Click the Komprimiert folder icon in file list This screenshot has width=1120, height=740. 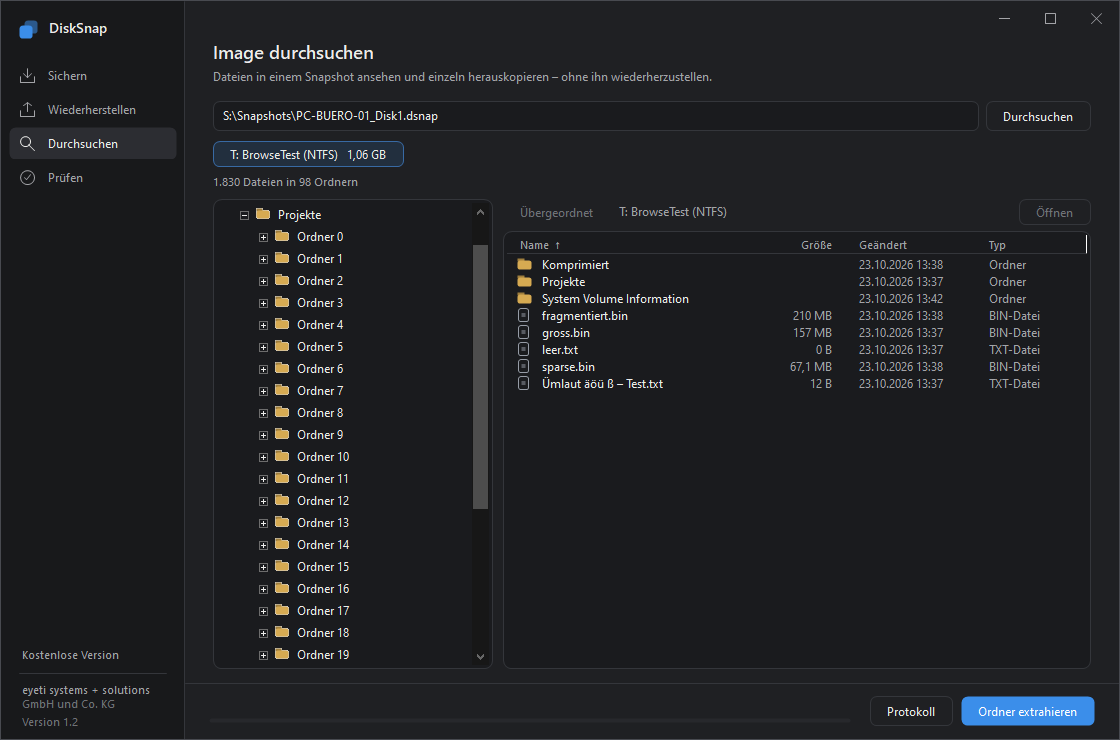click(x=524, y=264)
